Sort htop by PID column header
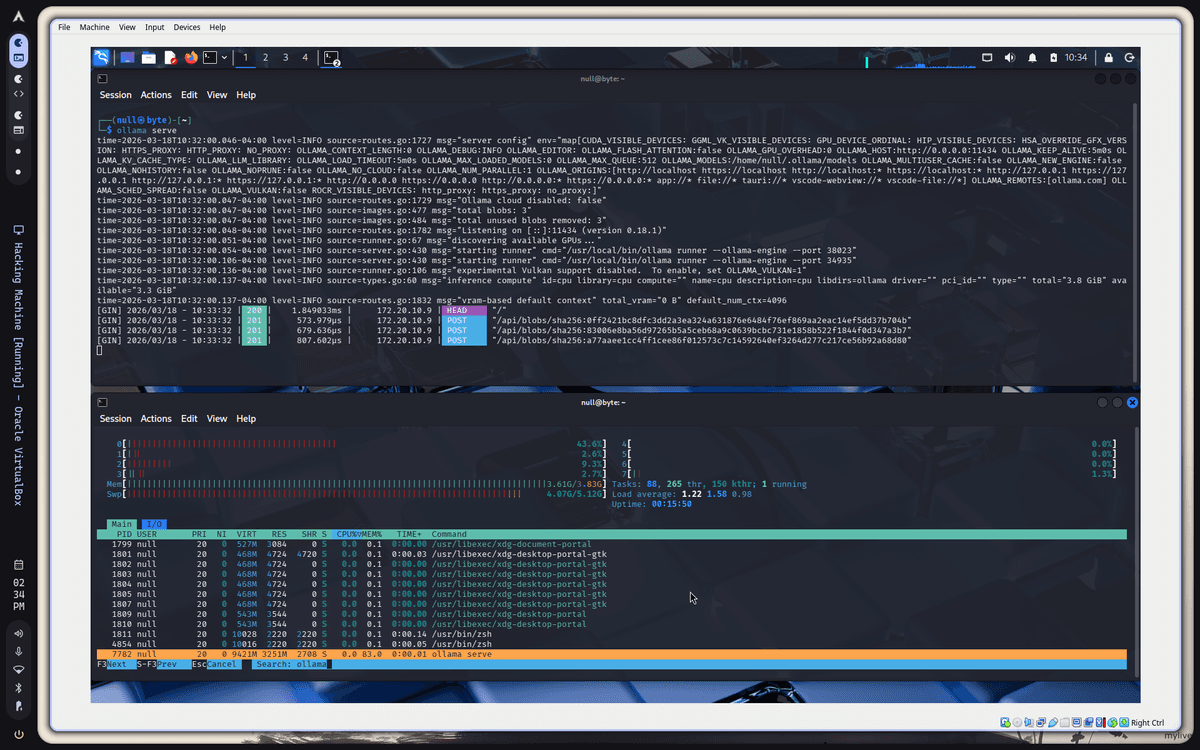 point(123,534)
